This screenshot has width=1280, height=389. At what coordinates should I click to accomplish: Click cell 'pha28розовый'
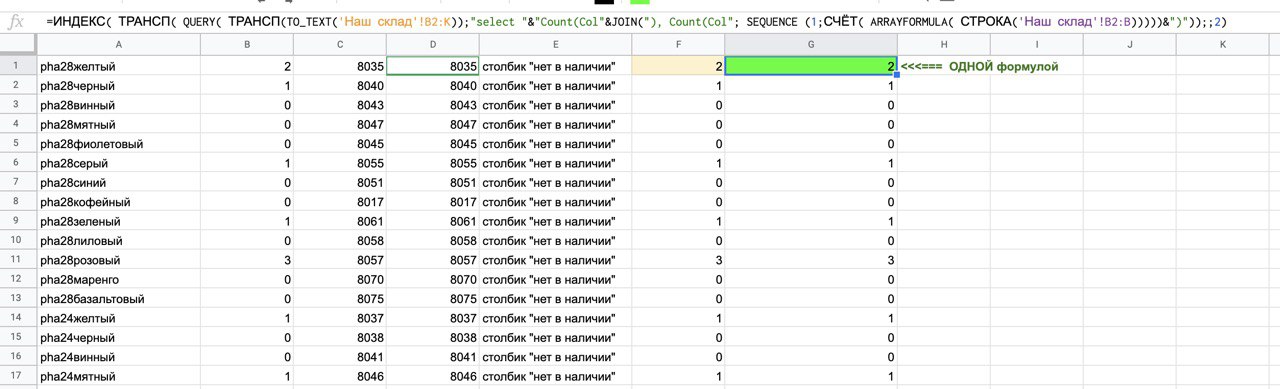119,260
